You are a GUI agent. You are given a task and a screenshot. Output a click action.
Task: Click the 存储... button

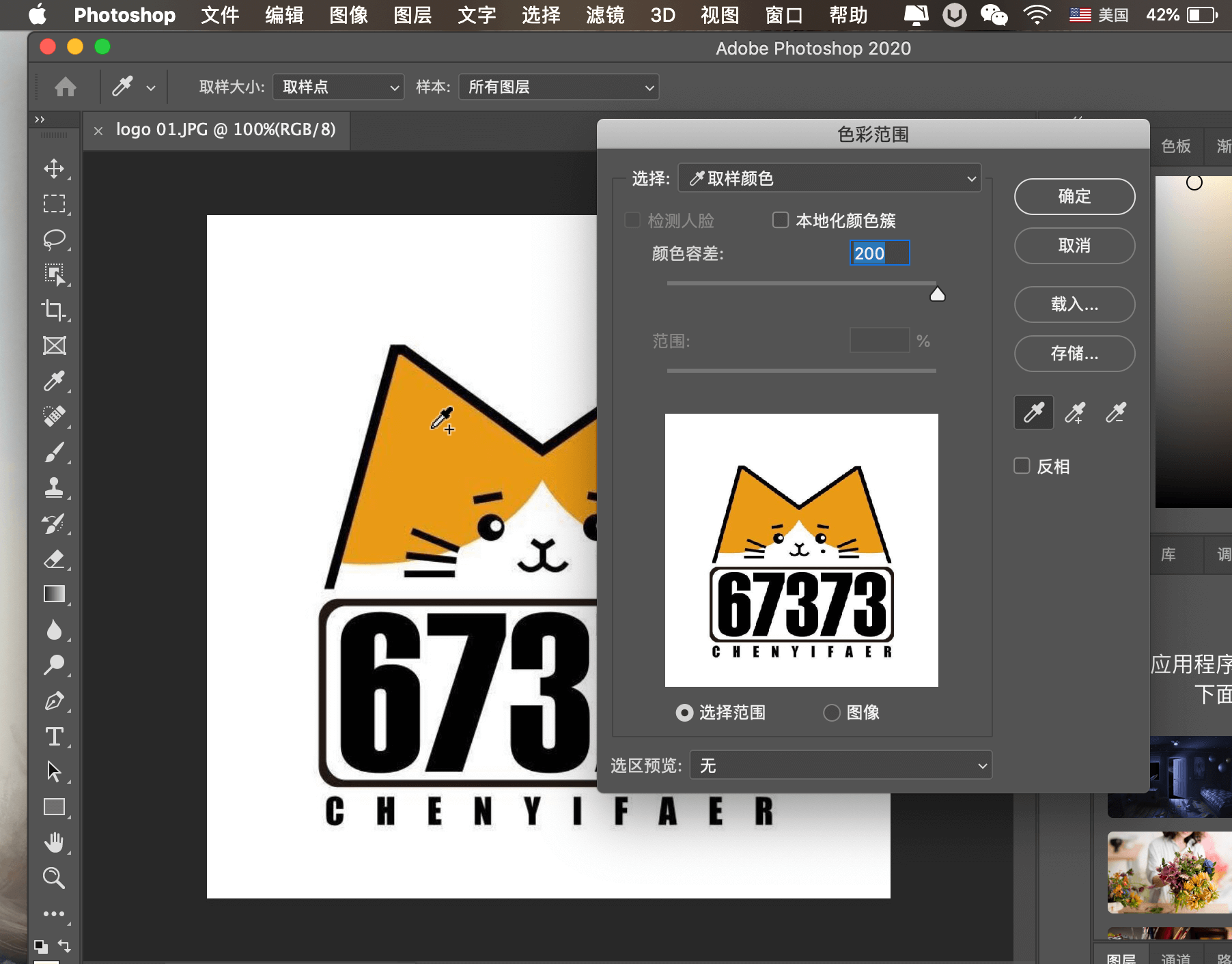(1074, 354)
